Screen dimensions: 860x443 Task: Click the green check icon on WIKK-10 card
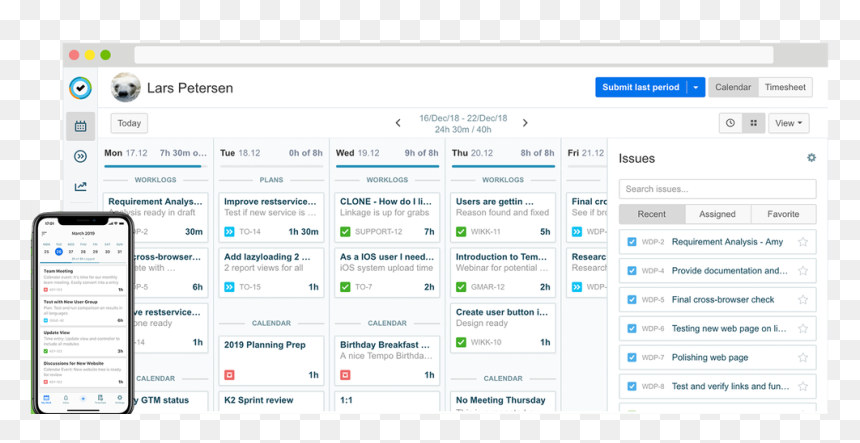pyautogui.click(x=461, y=342)
